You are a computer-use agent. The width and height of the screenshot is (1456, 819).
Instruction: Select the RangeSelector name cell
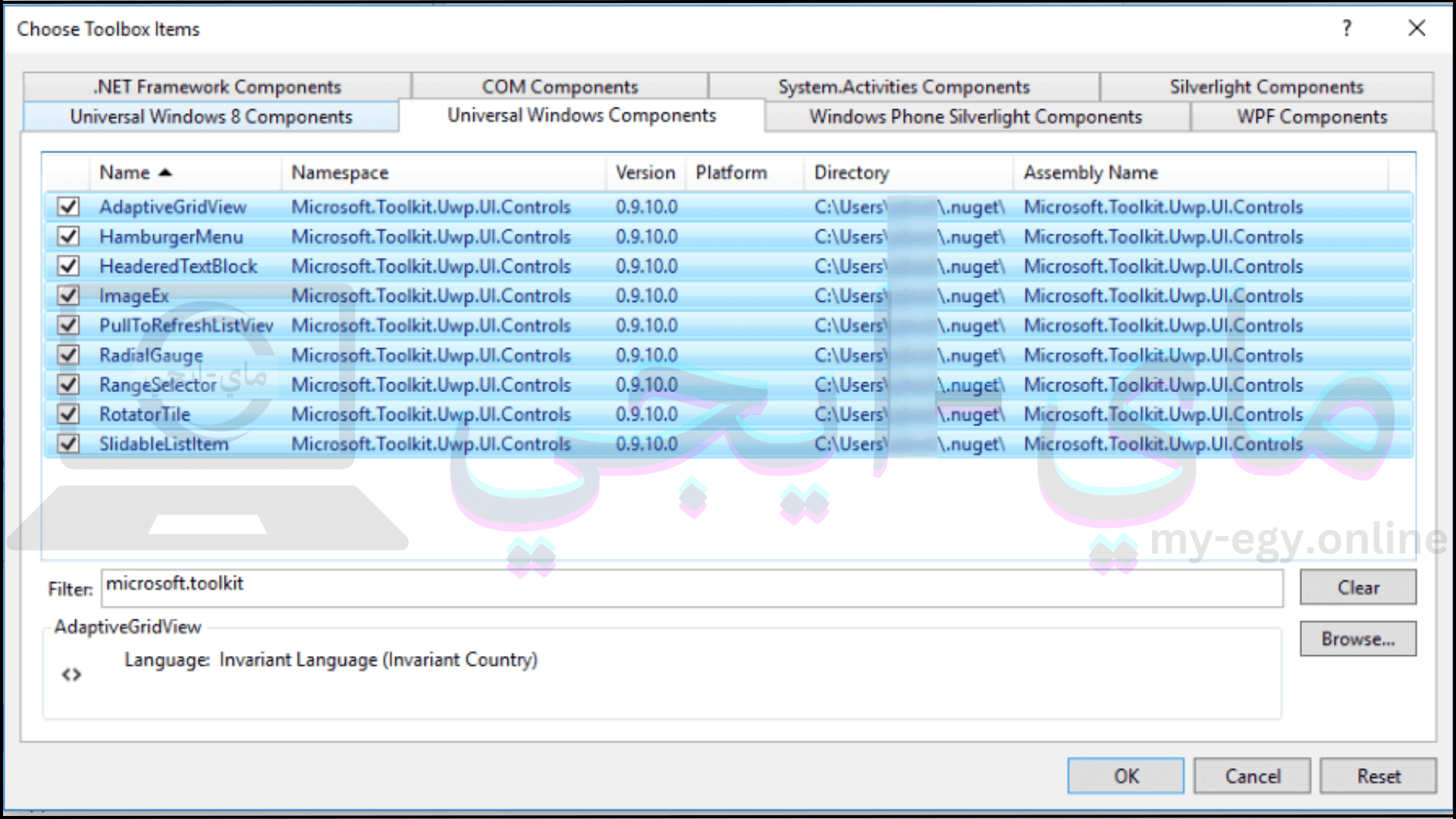[x=158, y=384]
